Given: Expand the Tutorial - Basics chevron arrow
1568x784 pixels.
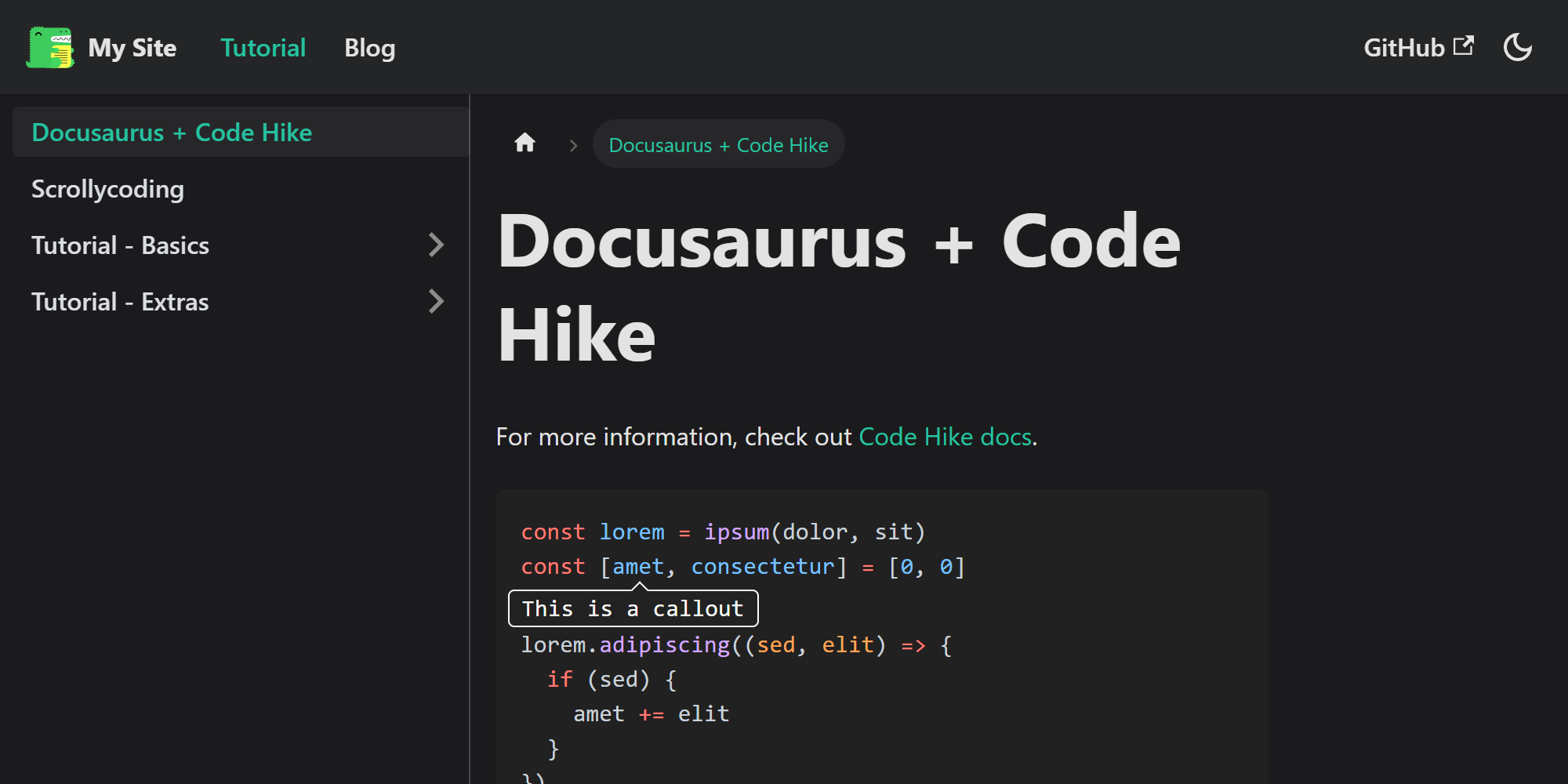Looking at the screenshot, I should click(437, 245).
